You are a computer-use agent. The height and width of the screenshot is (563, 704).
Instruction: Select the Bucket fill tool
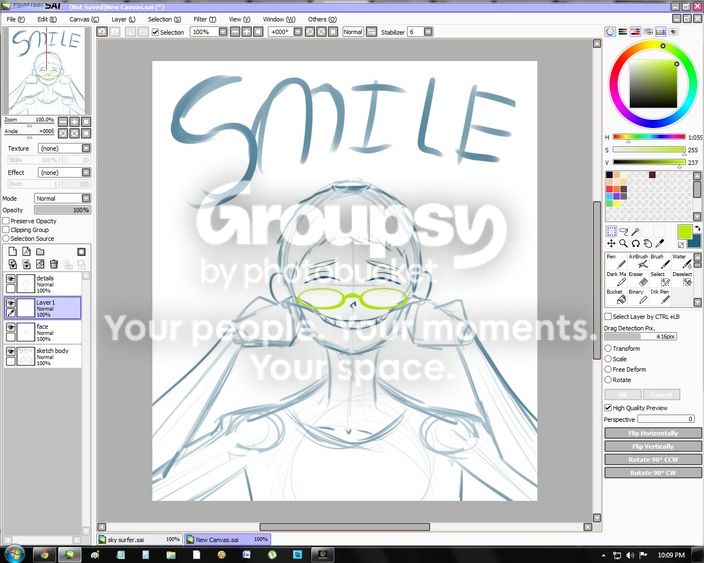(x=616, y=296)
